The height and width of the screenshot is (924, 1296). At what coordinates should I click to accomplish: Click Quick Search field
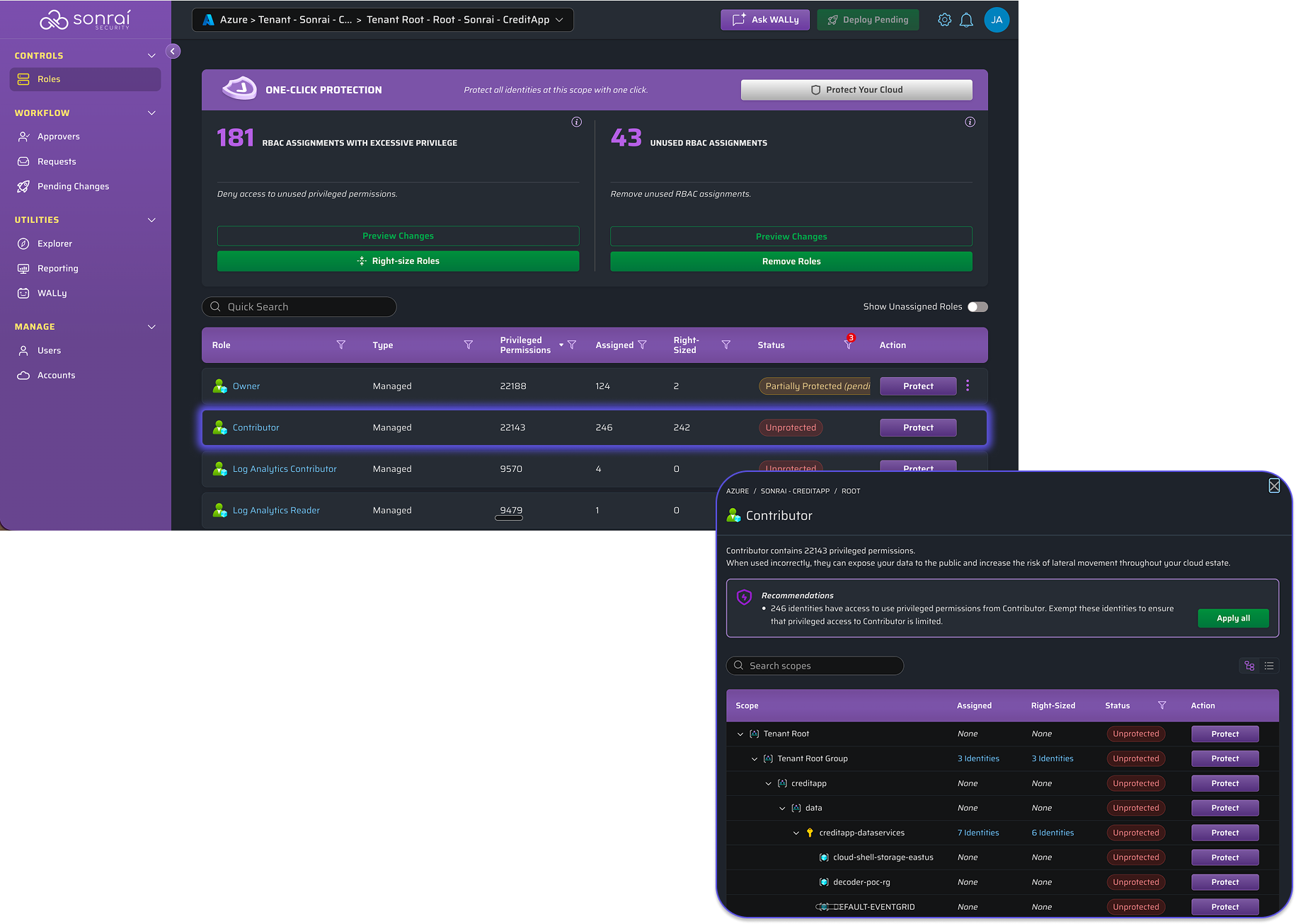pyautogui.click(x=299, y=306)
